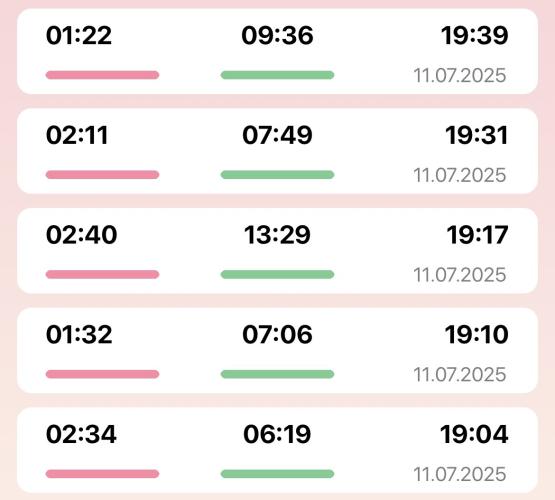The height and width of the screenshot is (500, 555).
Task: Click the date below 19:10
Action: tap(460, 375)
